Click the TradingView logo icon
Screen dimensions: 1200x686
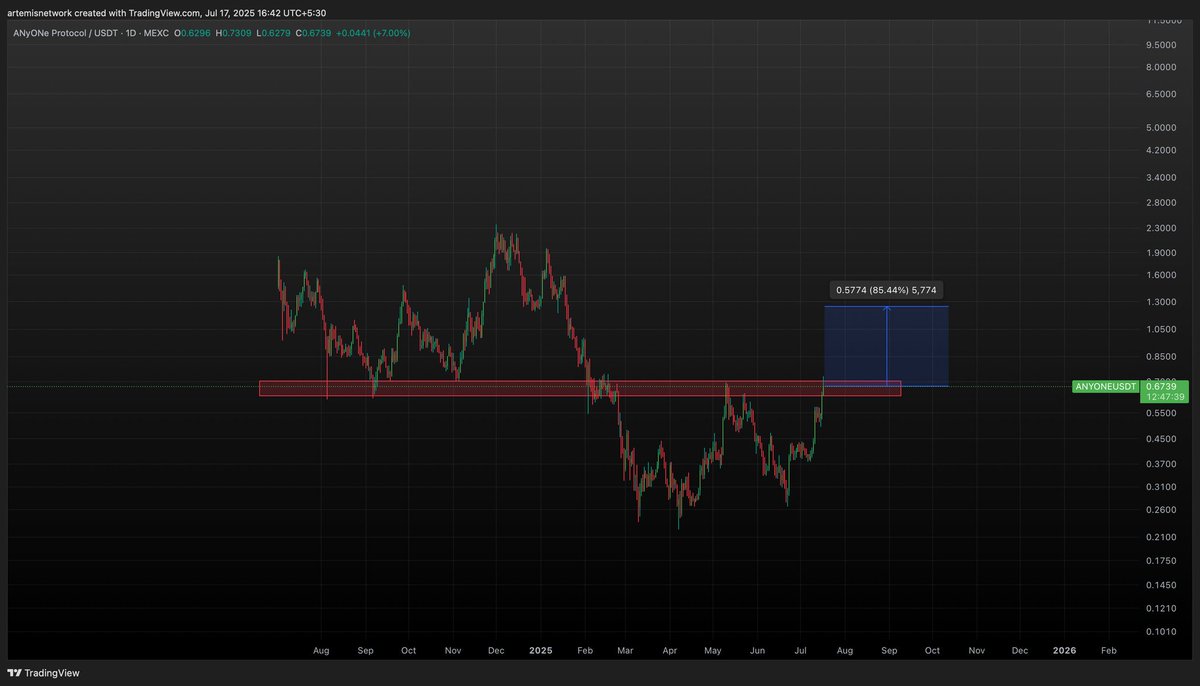14,674
